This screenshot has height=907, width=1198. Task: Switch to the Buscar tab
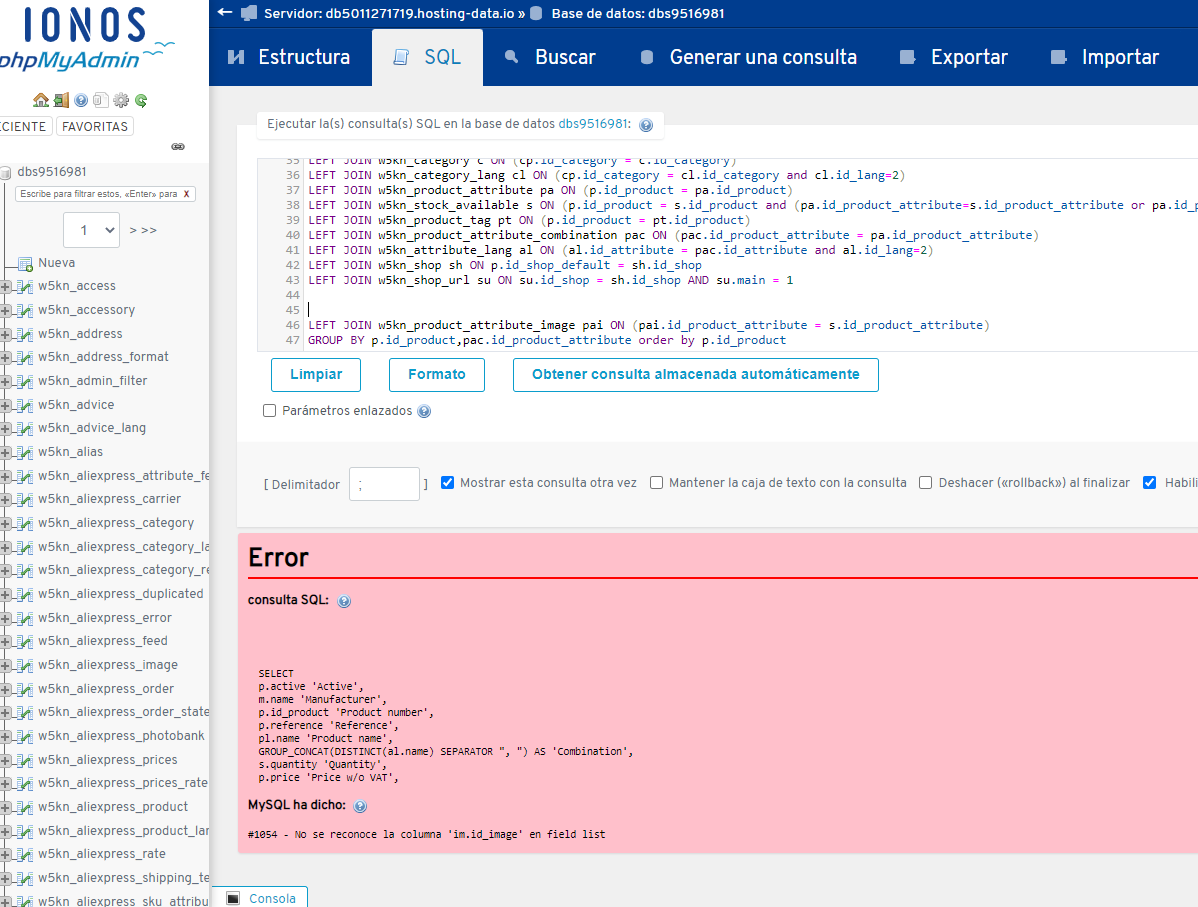[550, 57]
